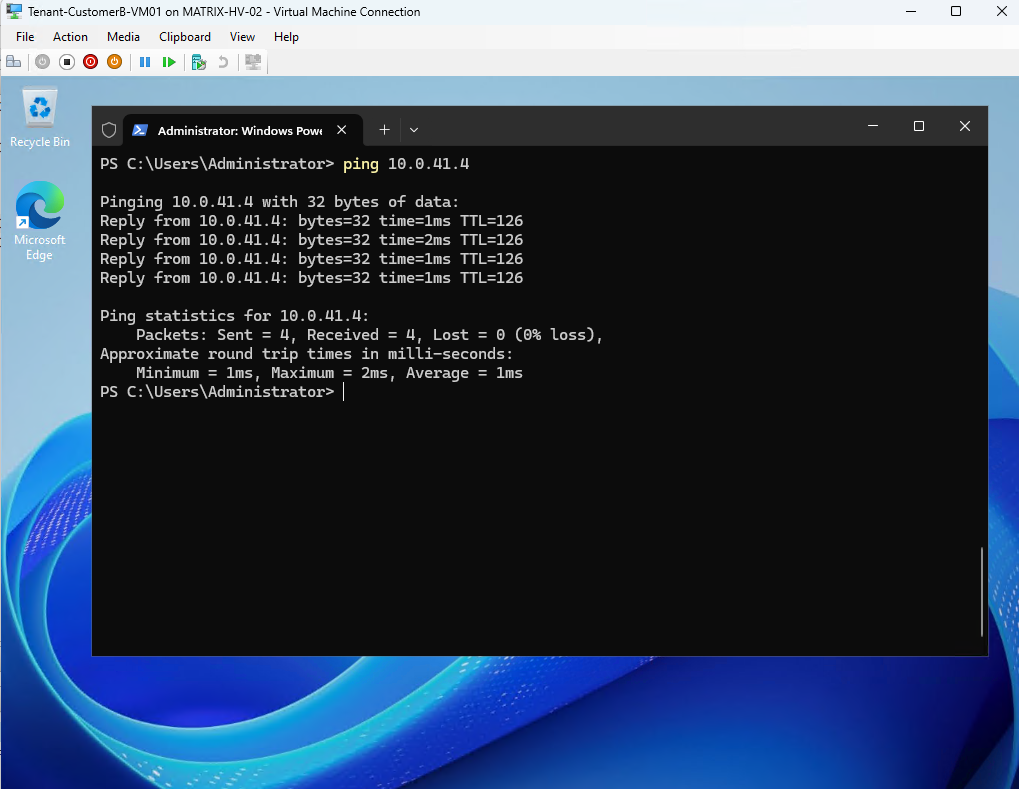Open the Help menu
Viewport: 1019px width, 789px height.
(286, 37)
